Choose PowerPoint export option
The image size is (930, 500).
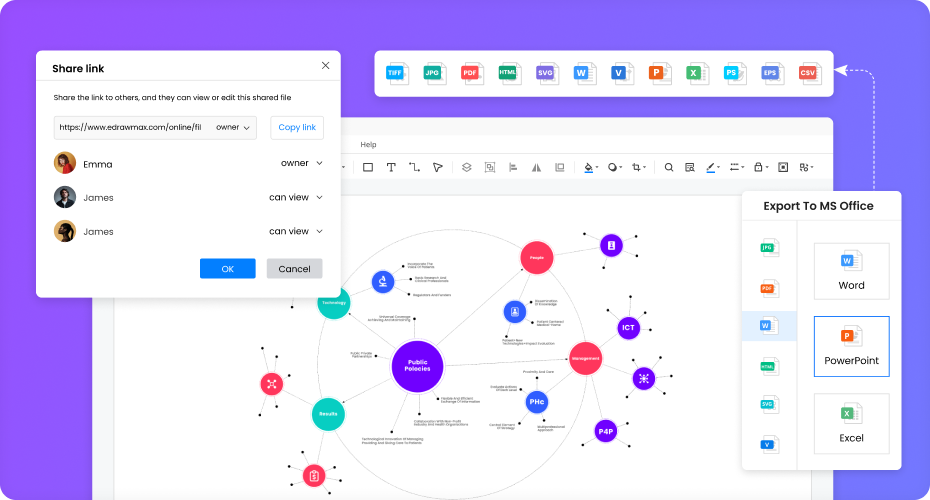coord(851,346)
